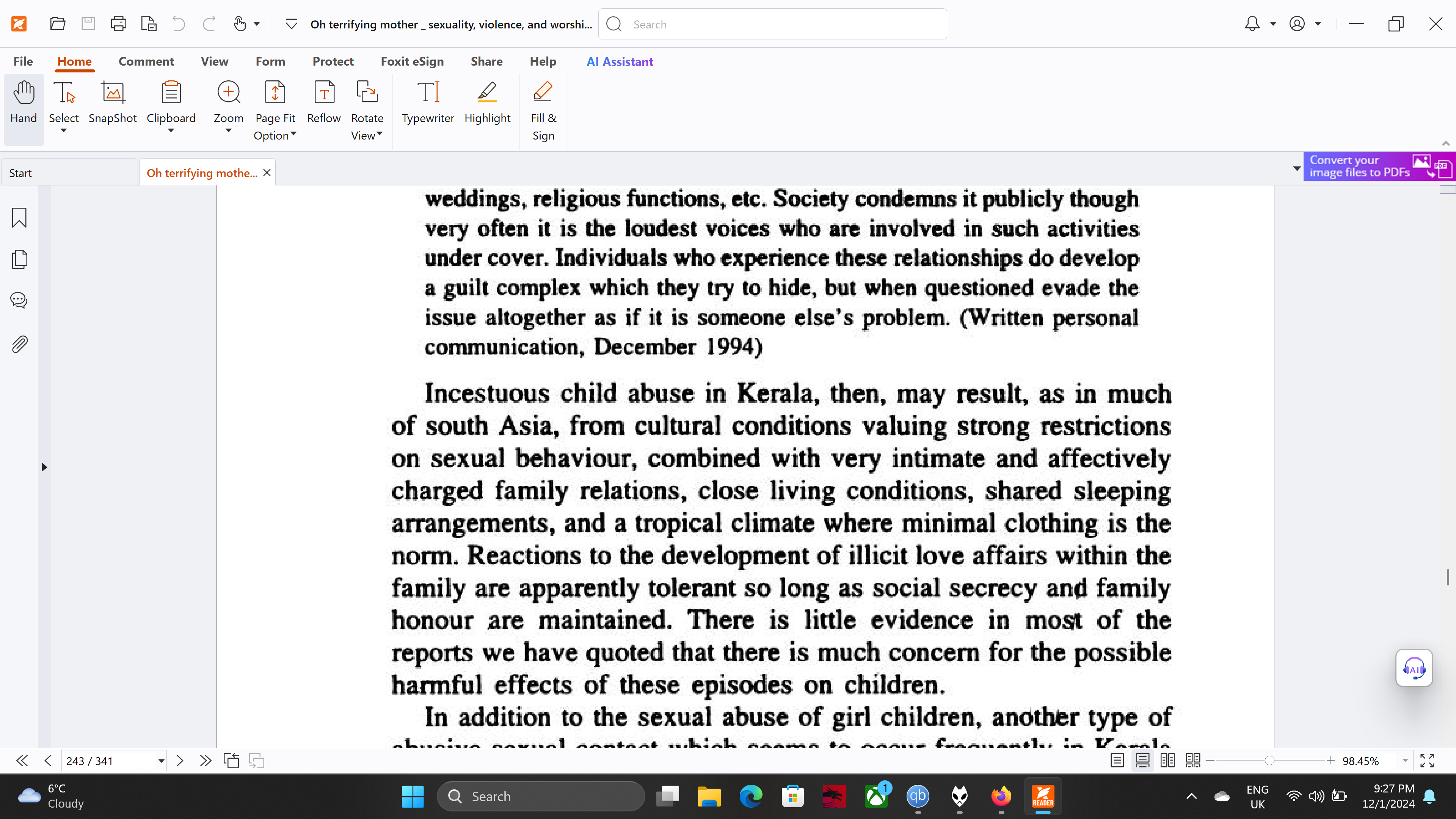The image size is (1456, 819).
Task: Open the Rotate View tool
Action: coord(367,110)
